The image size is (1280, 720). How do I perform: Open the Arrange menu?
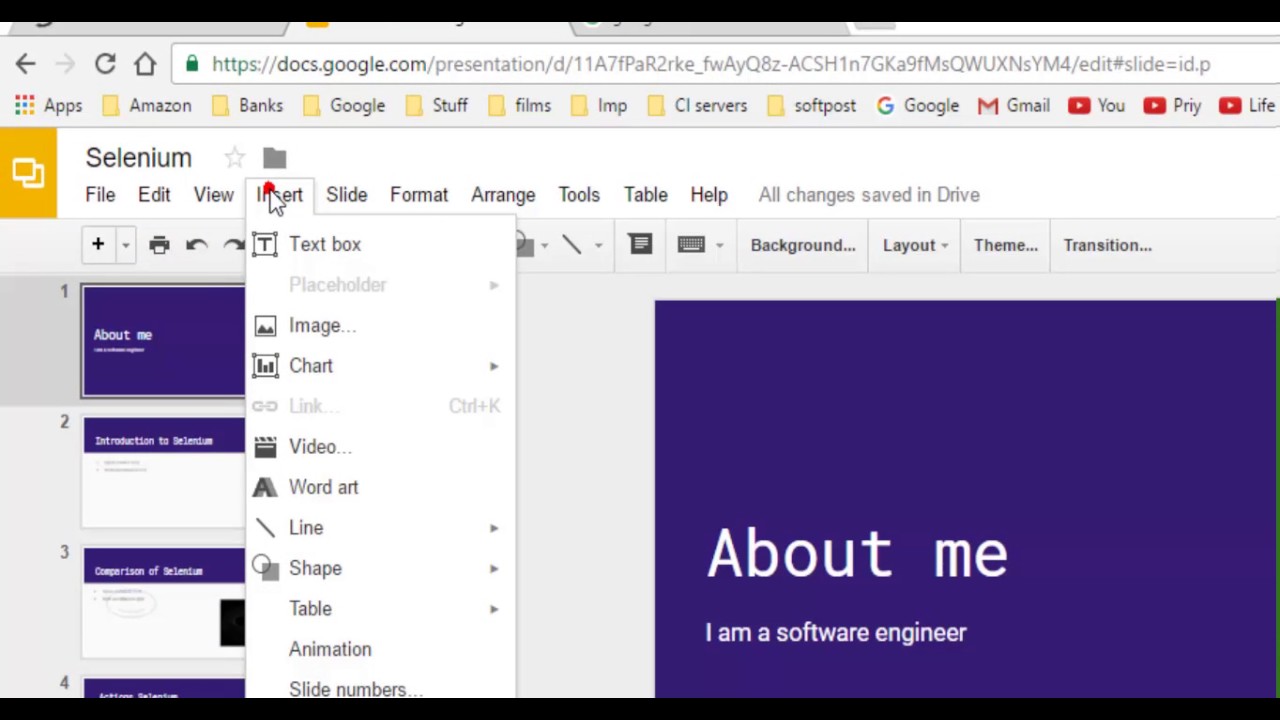pos(503,195)
